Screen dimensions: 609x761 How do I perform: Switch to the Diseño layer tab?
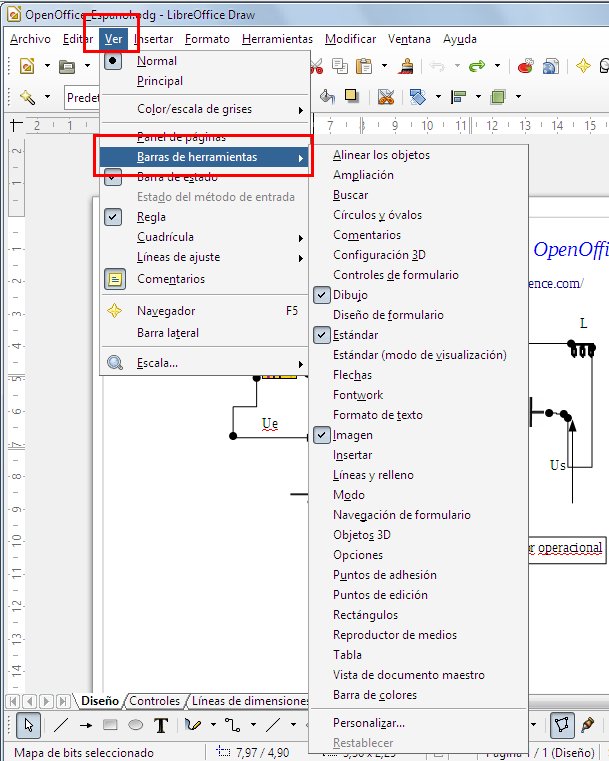pyautogui.click(x=100, y=701)
